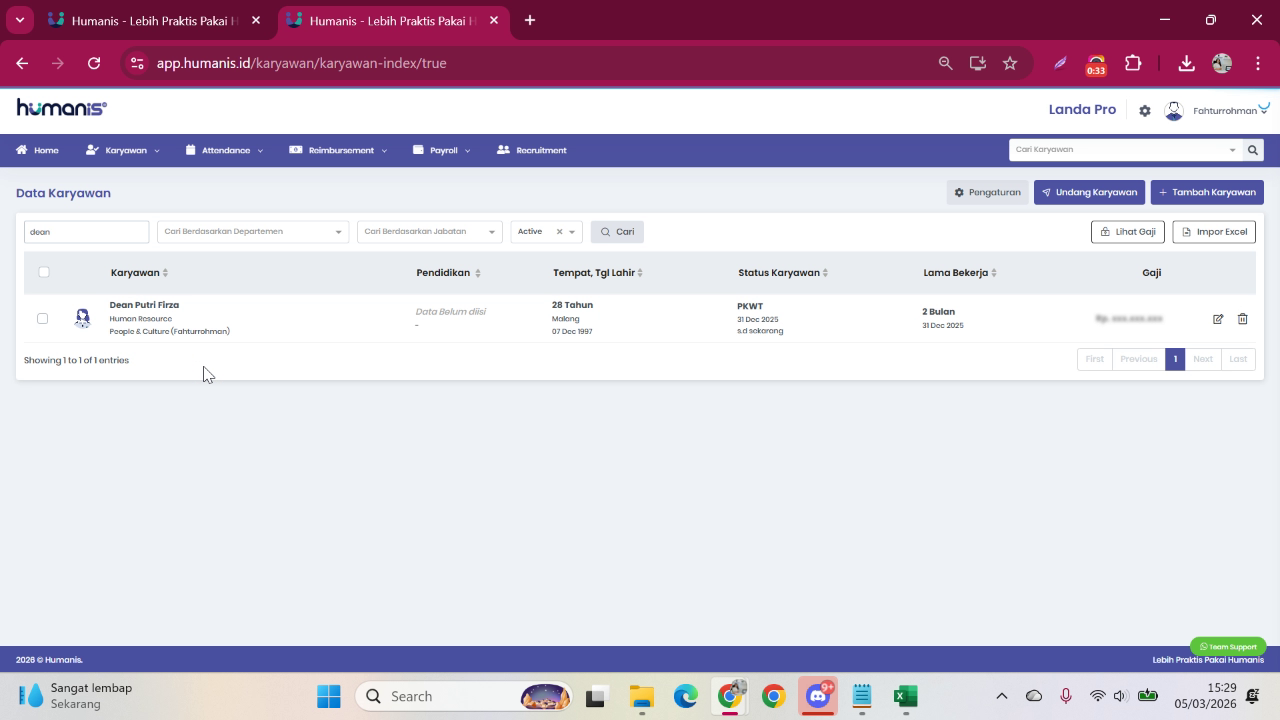Go back to previous page
Image resolution: width=1280 pixels, height=720 pixels.
pos(22,63)
